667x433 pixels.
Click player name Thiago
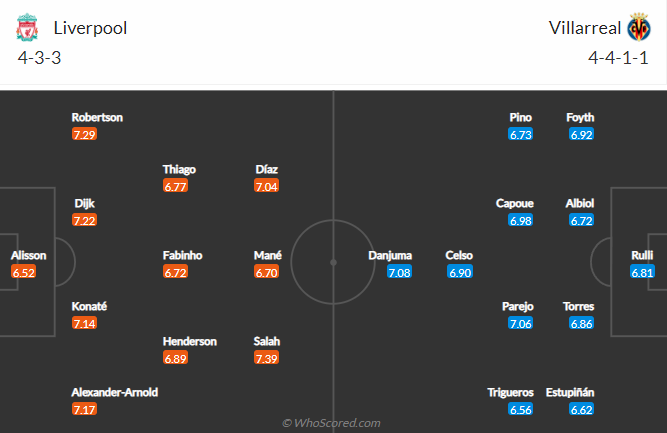pos(180,169)
